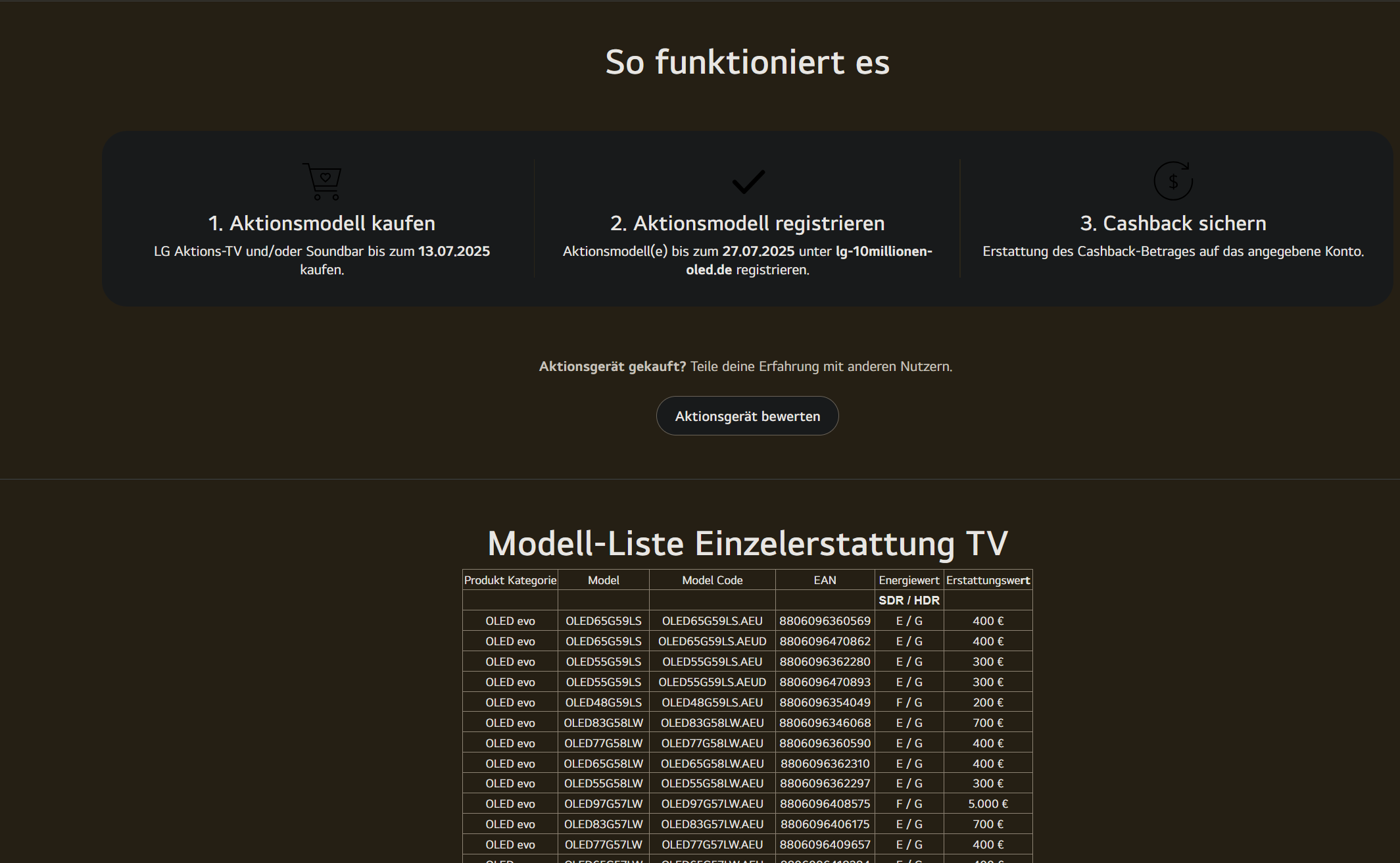
Task: Click the 5.000 € Erstattungswert for OLED97G57LW
Action: point(988,803)
